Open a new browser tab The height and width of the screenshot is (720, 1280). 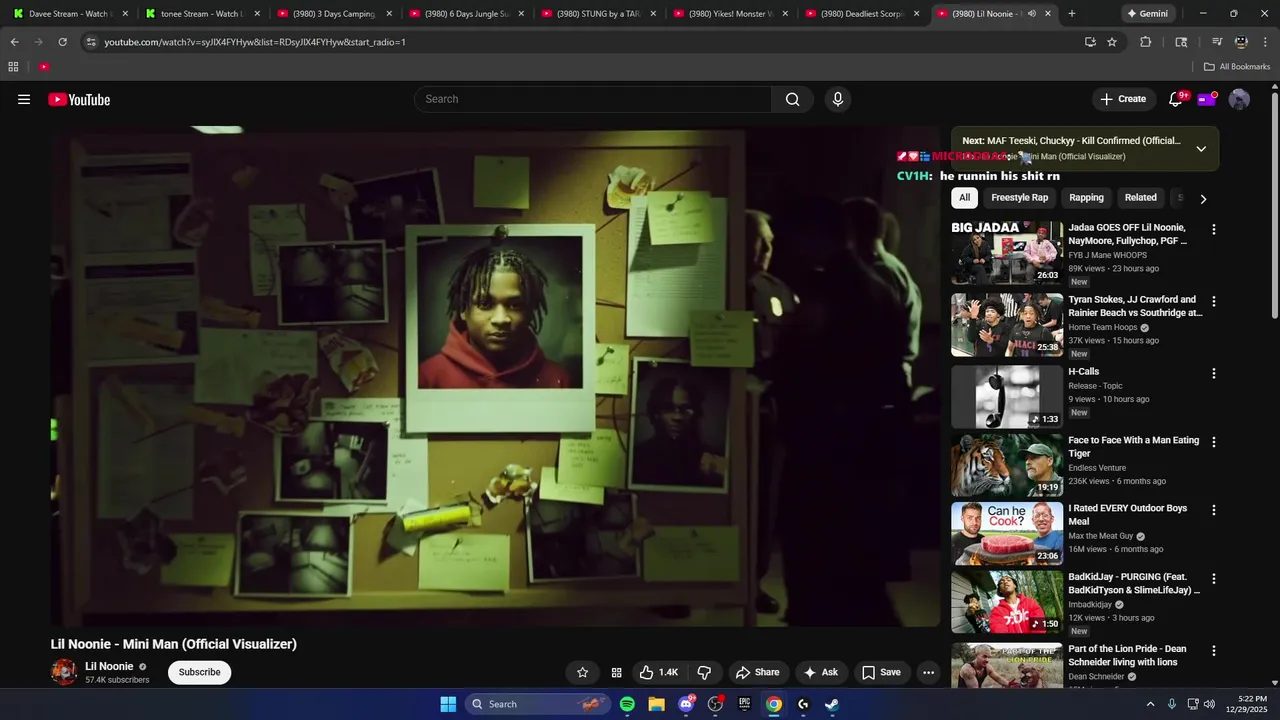1072,14
